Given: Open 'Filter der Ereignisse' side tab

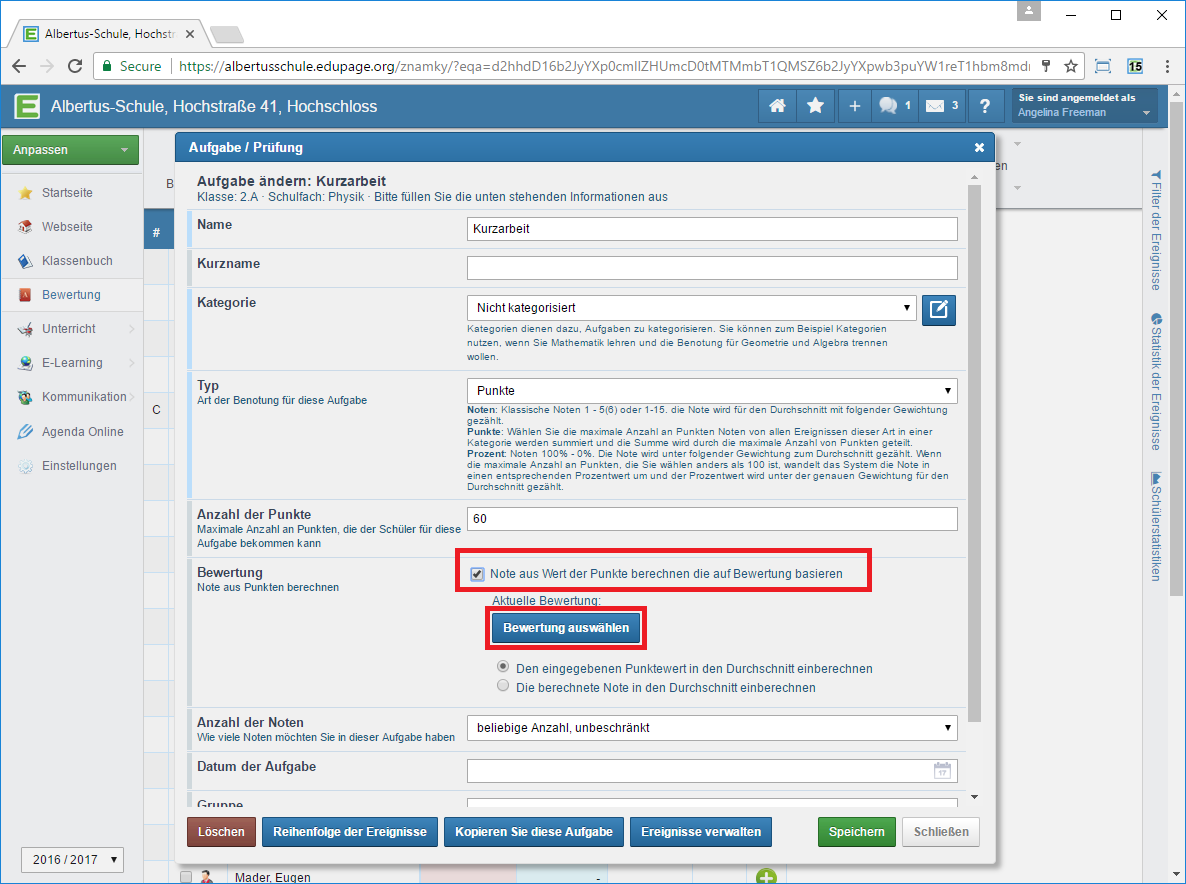Looking at the screenshot, I should (x=1156, y=230).
